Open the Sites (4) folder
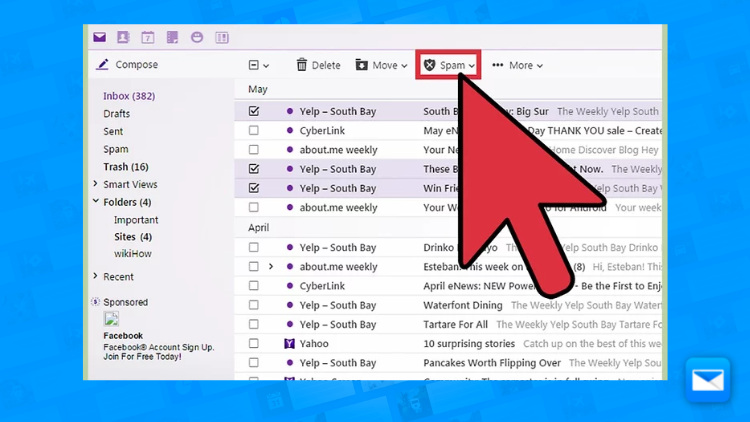The width and height of the screenshot is (750, 422). pos(133,236)
